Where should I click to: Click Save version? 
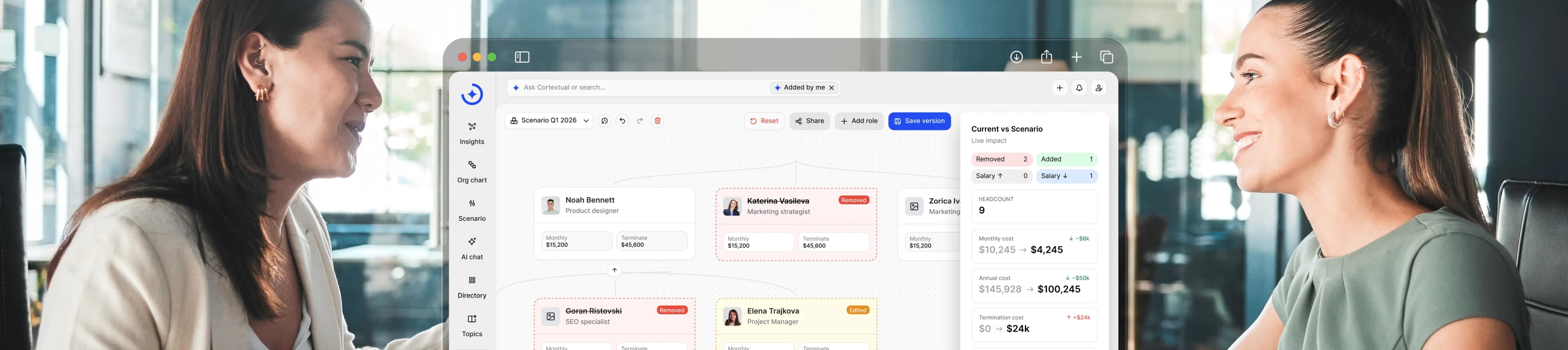pos(919,121)
